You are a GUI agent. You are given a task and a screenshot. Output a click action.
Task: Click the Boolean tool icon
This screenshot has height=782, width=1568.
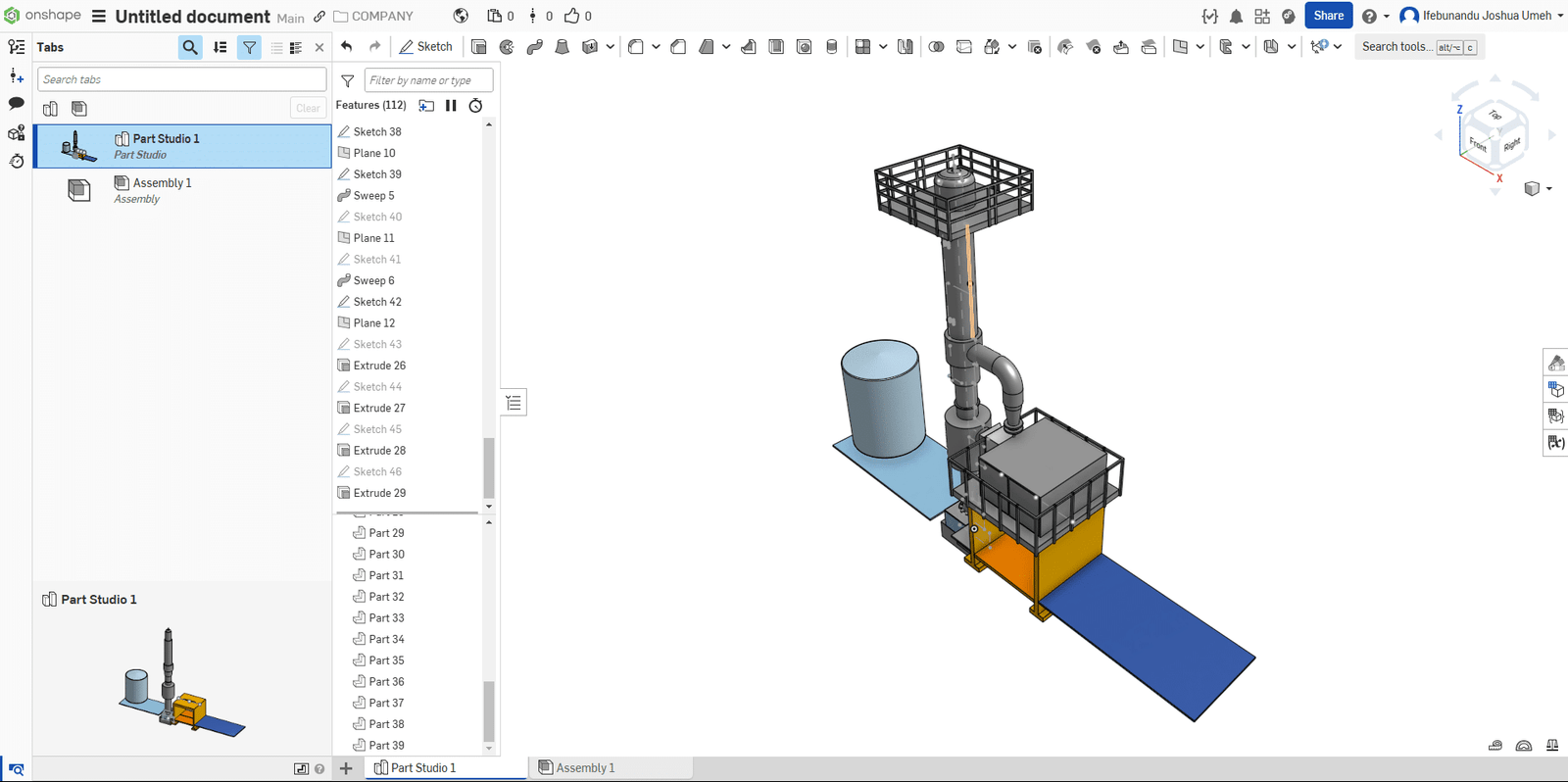(936, 46)
